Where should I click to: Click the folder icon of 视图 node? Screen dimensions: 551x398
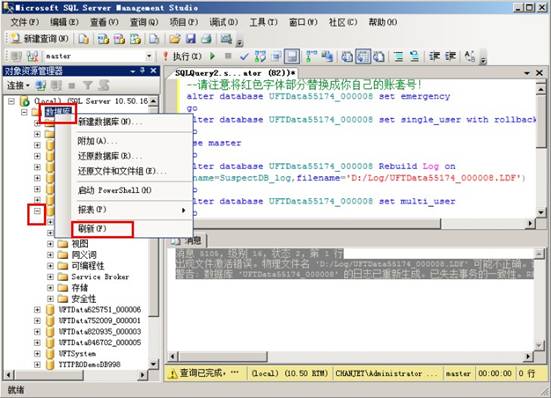63,244
